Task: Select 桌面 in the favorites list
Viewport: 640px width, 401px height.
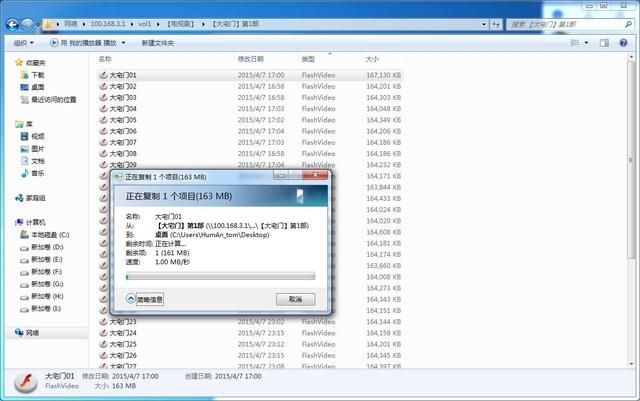Action: 38,87
